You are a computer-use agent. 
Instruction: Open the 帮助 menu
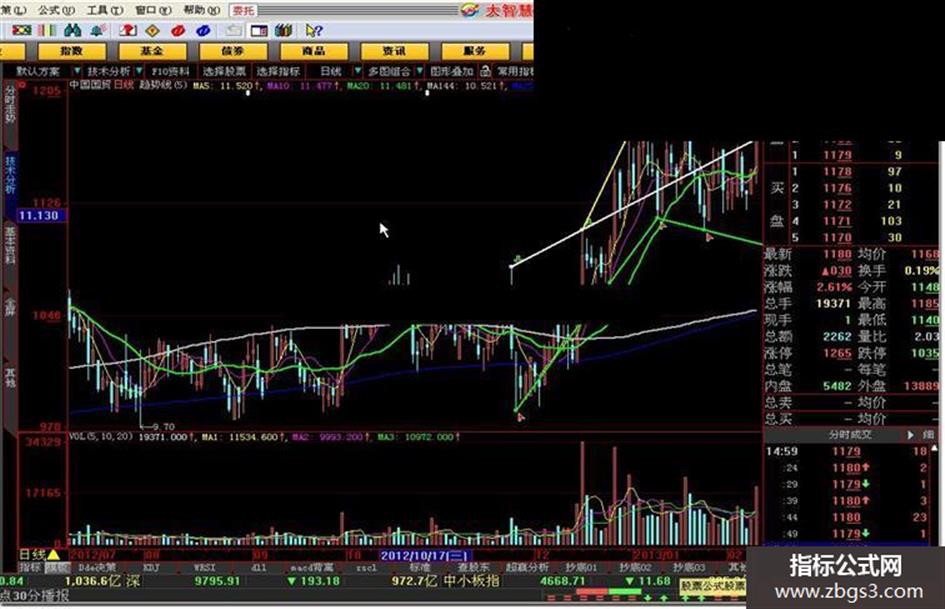click(x=201, y=10)
